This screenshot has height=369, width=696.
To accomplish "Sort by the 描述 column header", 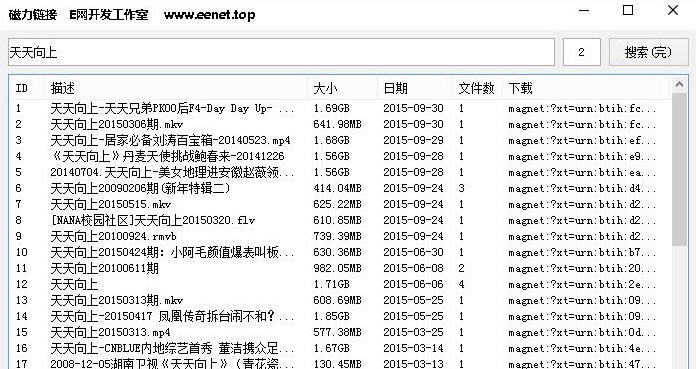I will click(x=176, y=88).
